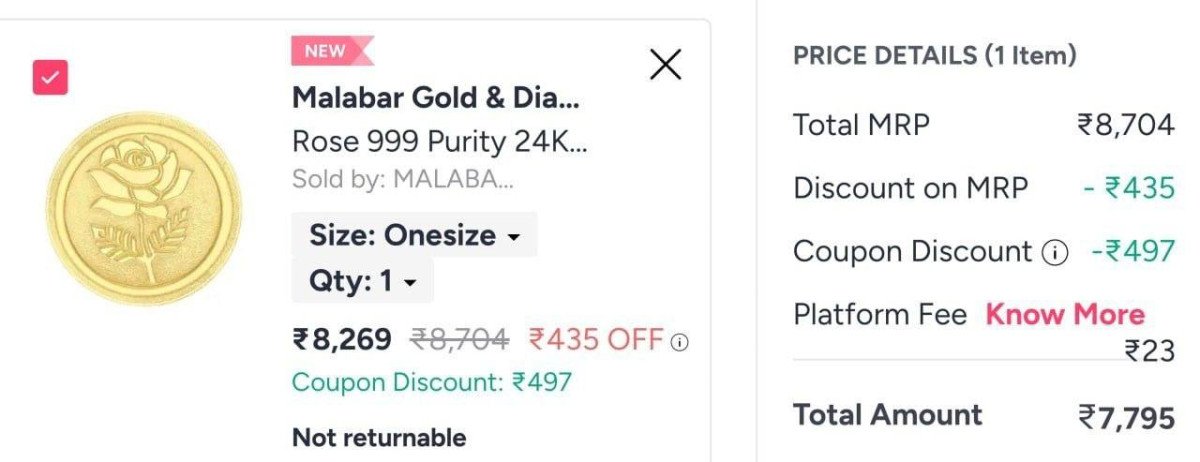The height and width of the screenshot is (462, 1200).
Task: Click the Total Amount ₹7,795 value
Action: coord(1125,416)
